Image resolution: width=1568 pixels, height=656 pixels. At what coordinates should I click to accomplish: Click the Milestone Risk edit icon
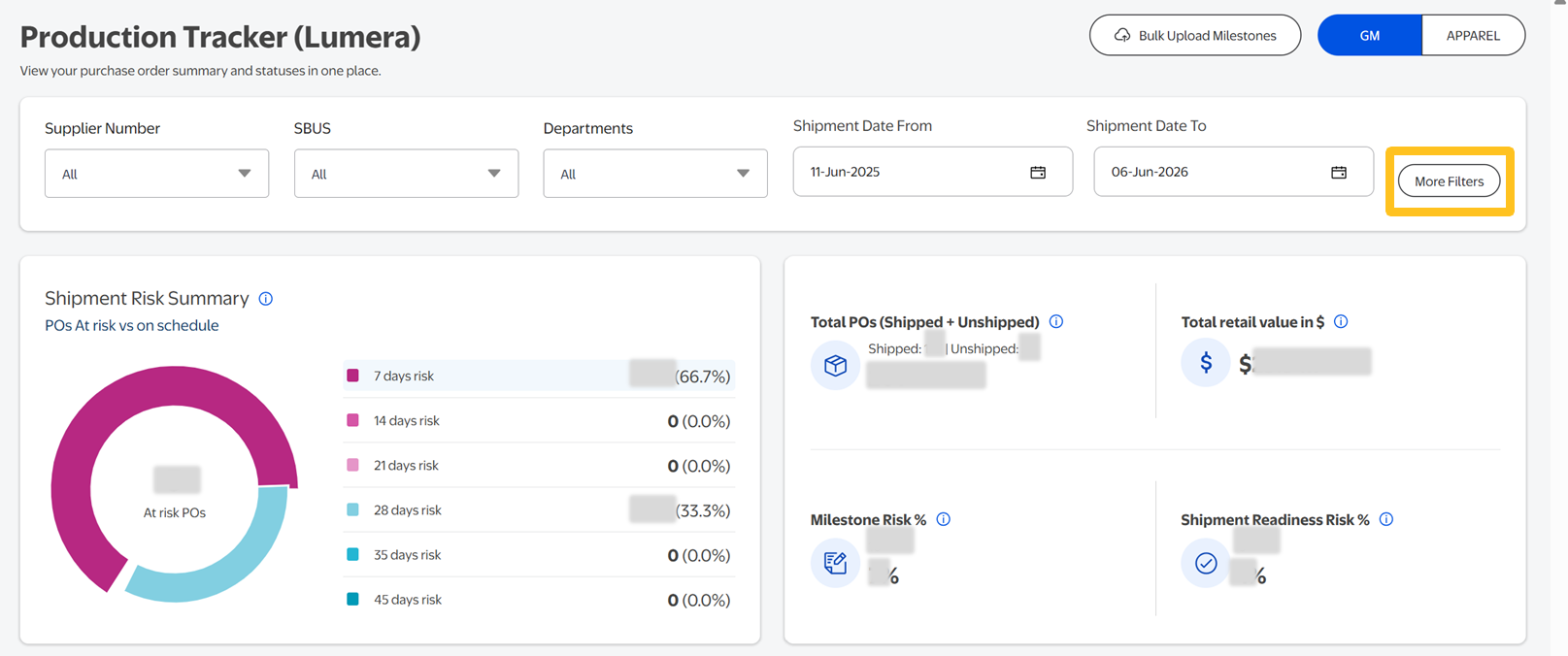[835, 563]
